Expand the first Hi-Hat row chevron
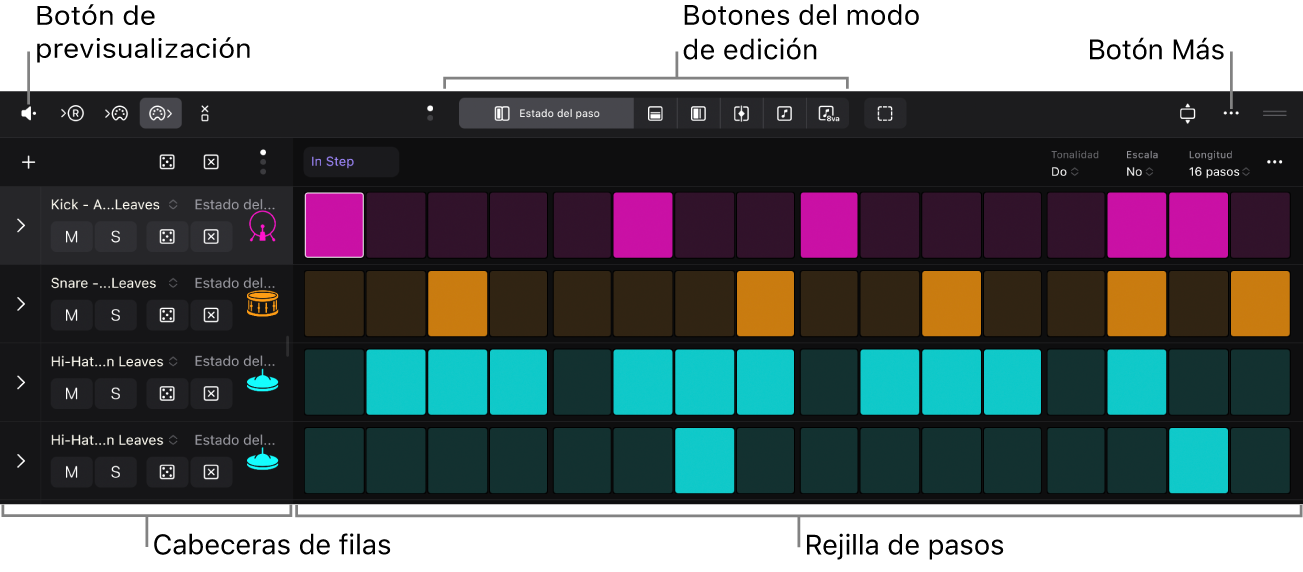 pyautogui.click(x=21, y=382)
